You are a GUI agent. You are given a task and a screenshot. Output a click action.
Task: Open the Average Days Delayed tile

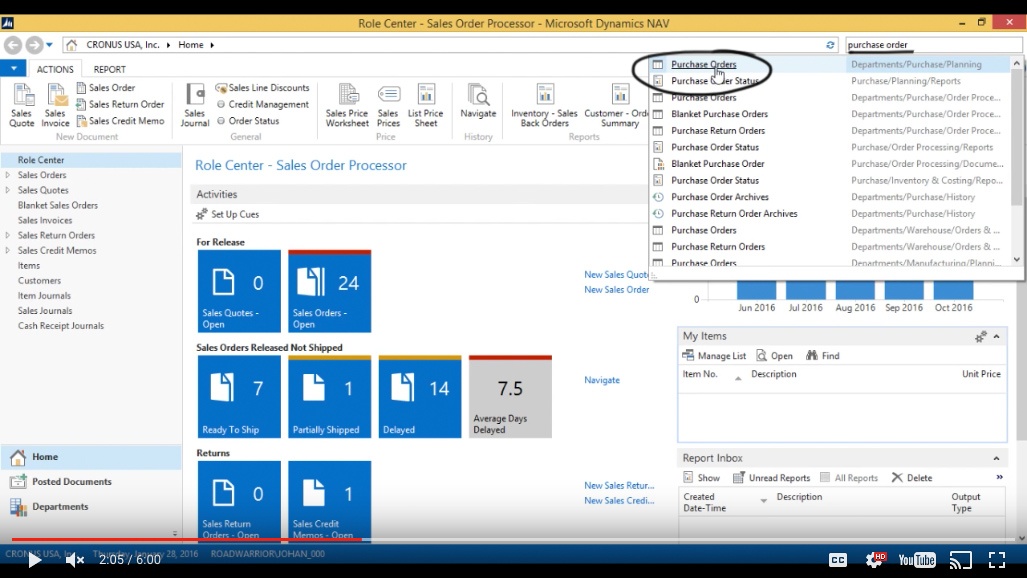point(510,396)
